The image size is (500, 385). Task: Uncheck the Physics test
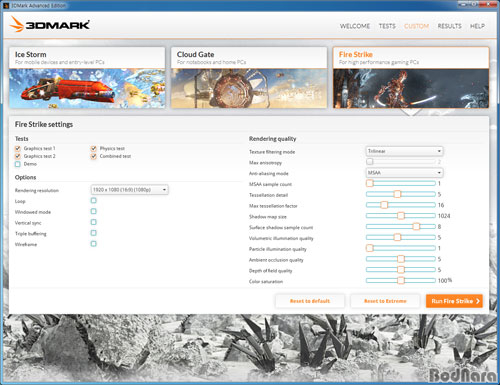click(x=94, y=148)
